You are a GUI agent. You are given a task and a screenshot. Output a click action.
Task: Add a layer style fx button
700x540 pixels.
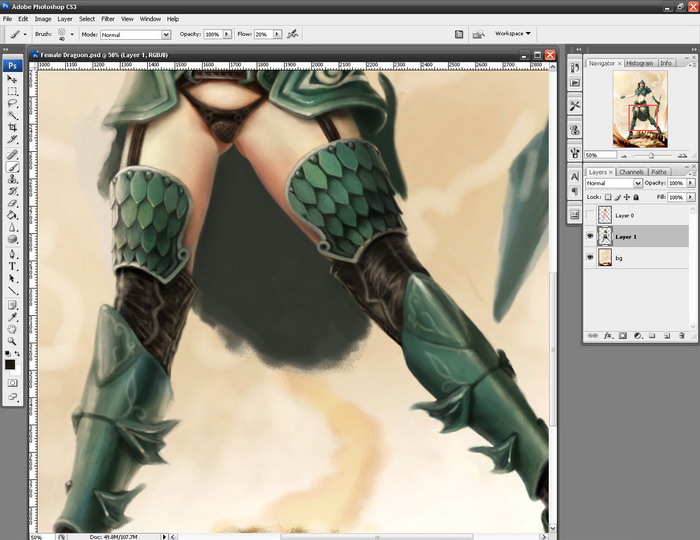coord(608,336)
